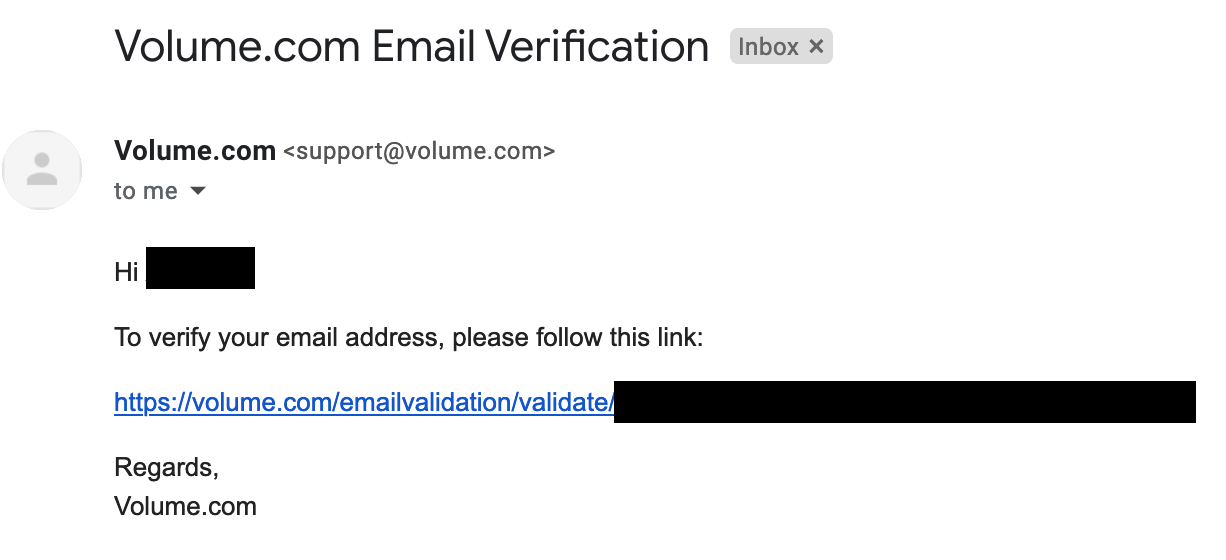Click the Inbox label tag

click(x=768, y=47)
